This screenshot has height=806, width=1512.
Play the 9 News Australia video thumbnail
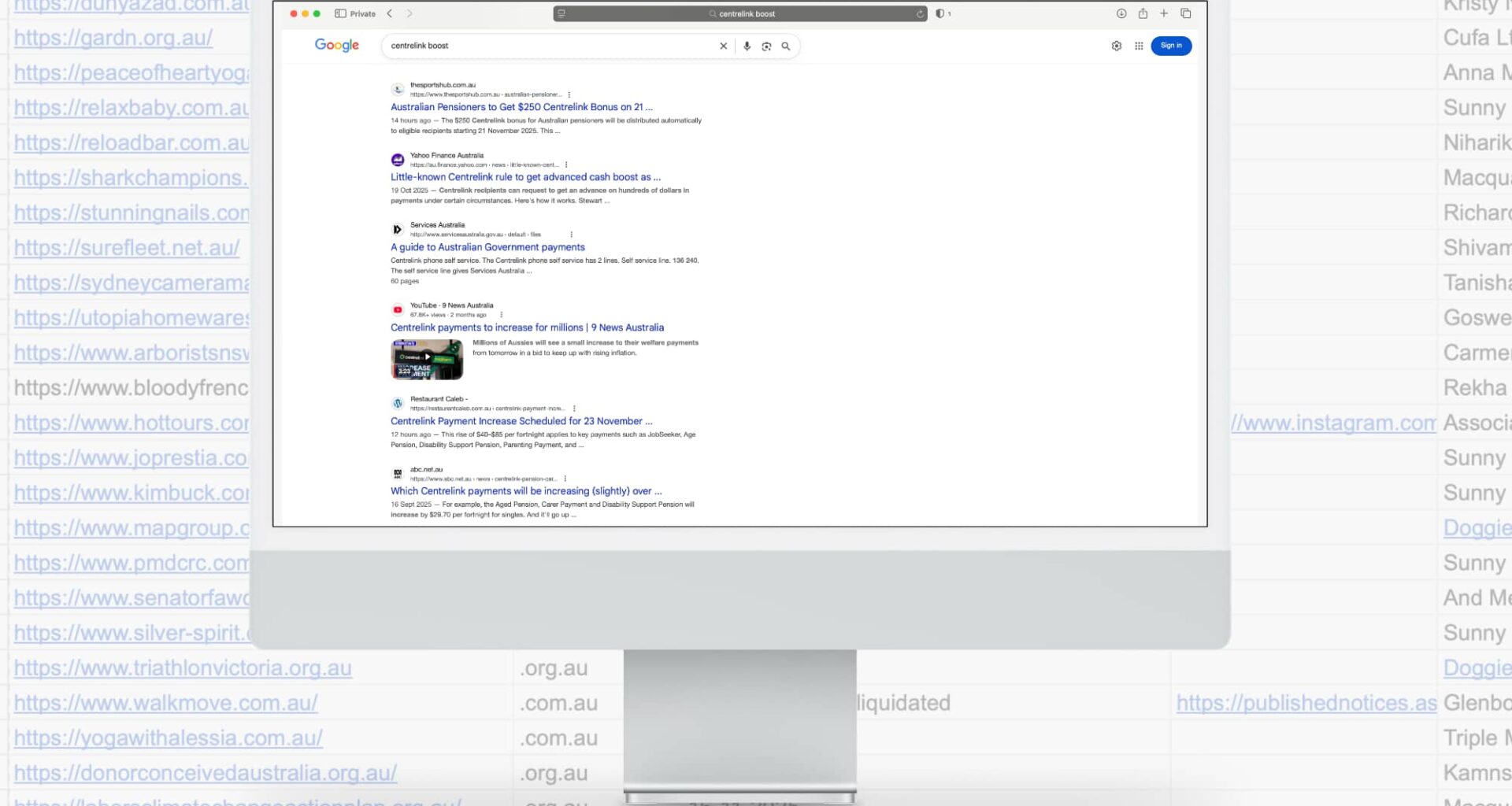click(x=427, y=359)
